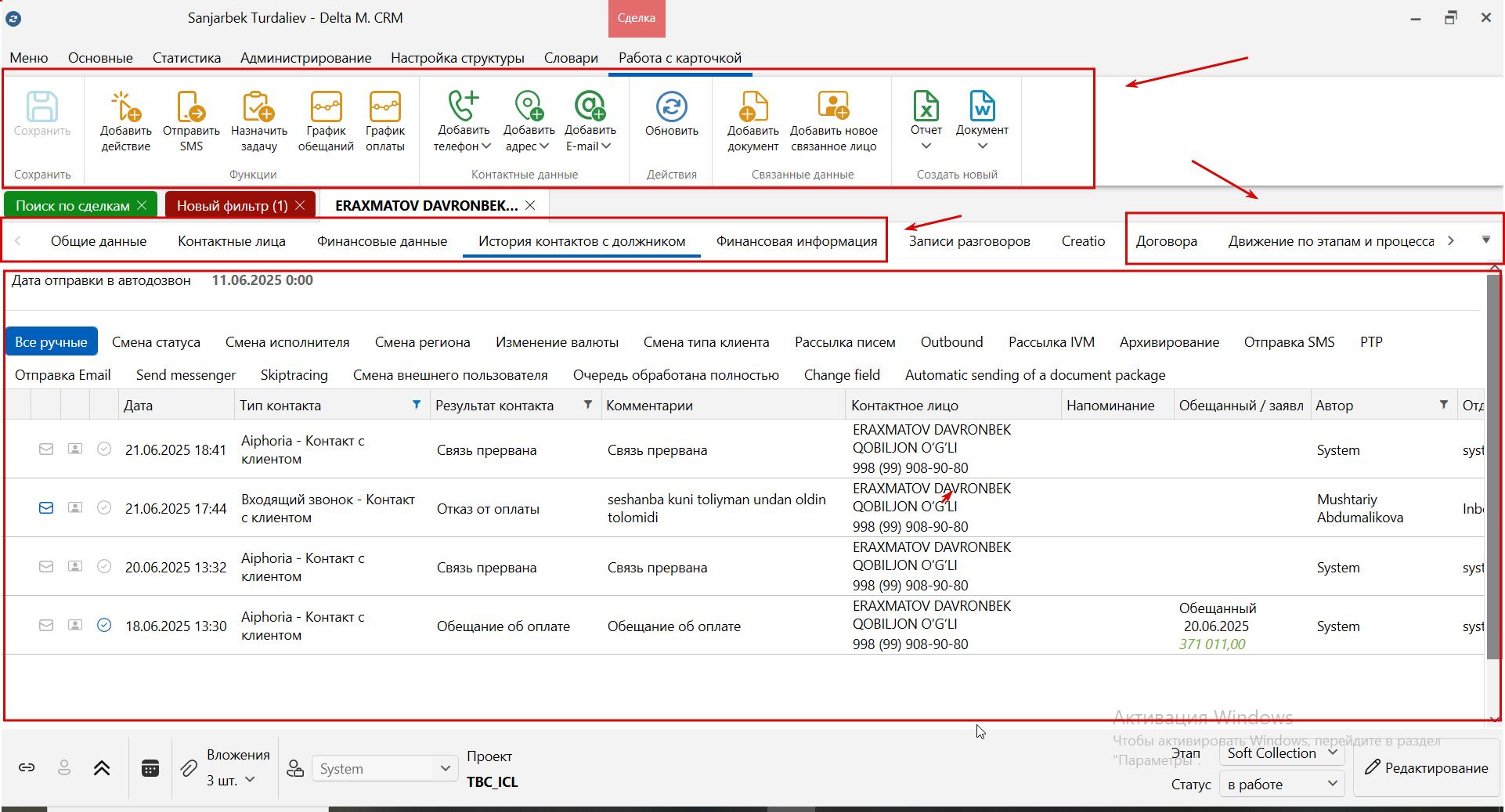The width and height of the screenshot is (1505, 812).
Task: Open Тип контакта column filter
Action: (x=417, y=405)
